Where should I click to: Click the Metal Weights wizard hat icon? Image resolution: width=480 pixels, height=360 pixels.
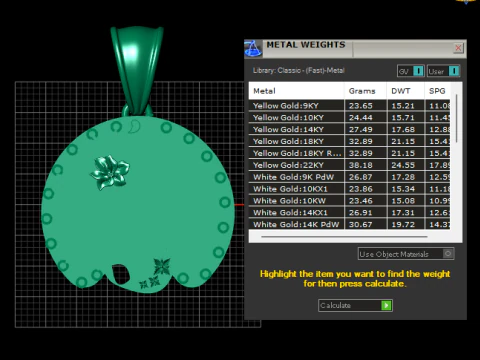(x=253, y=49)
